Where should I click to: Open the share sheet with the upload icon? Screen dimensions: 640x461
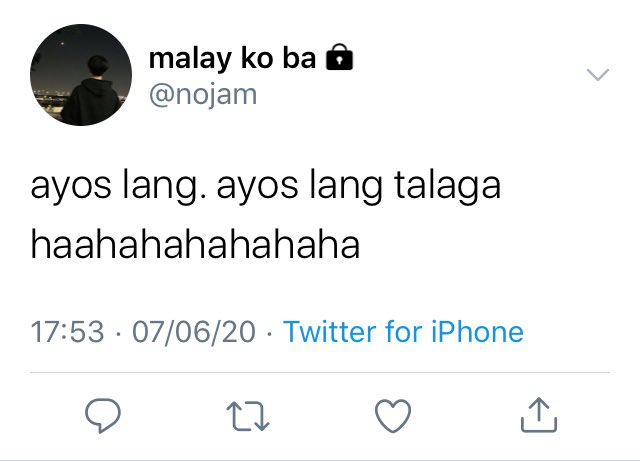[539, 415]
